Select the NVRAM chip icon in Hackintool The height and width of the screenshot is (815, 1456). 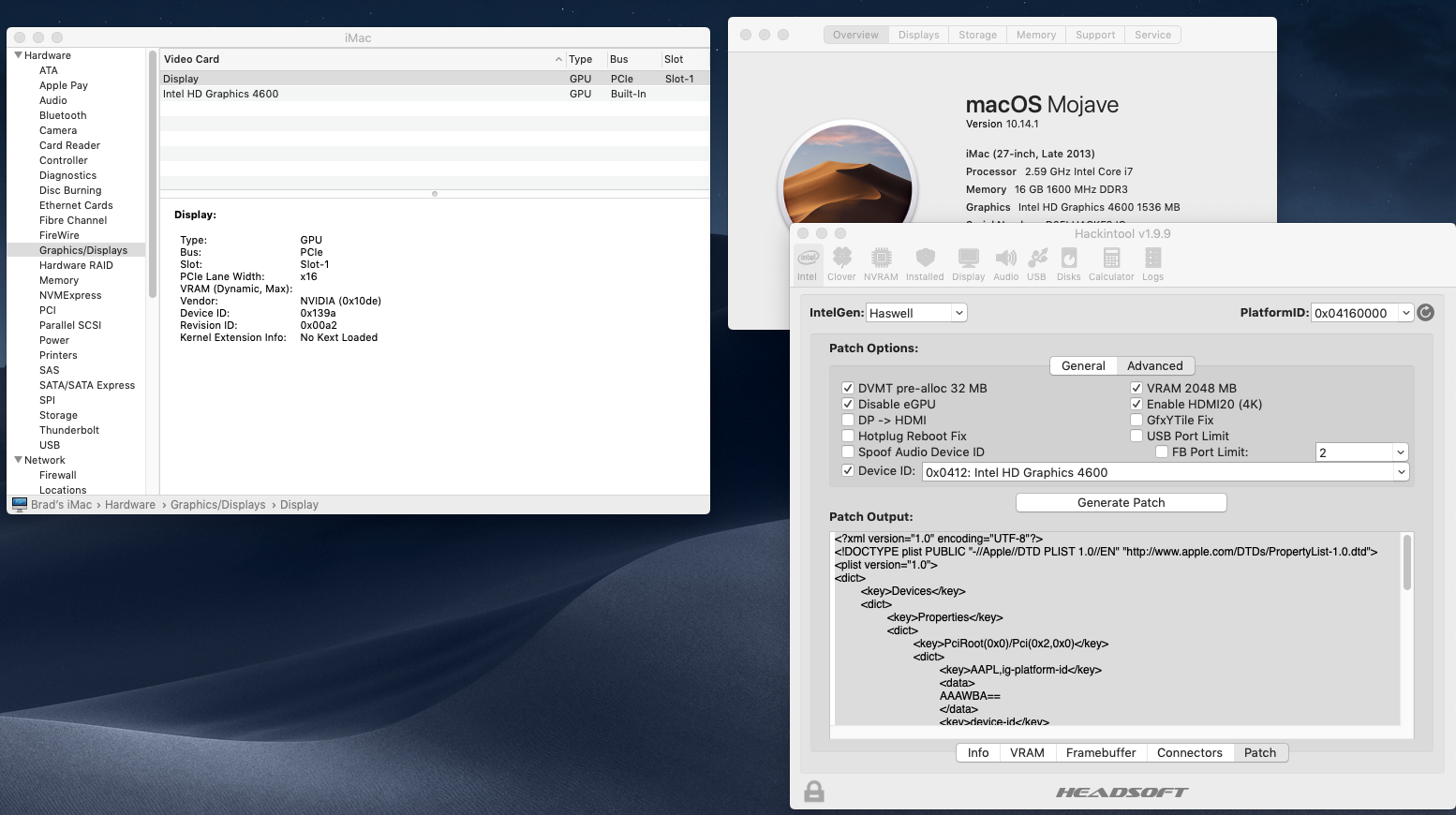point(881,264)
